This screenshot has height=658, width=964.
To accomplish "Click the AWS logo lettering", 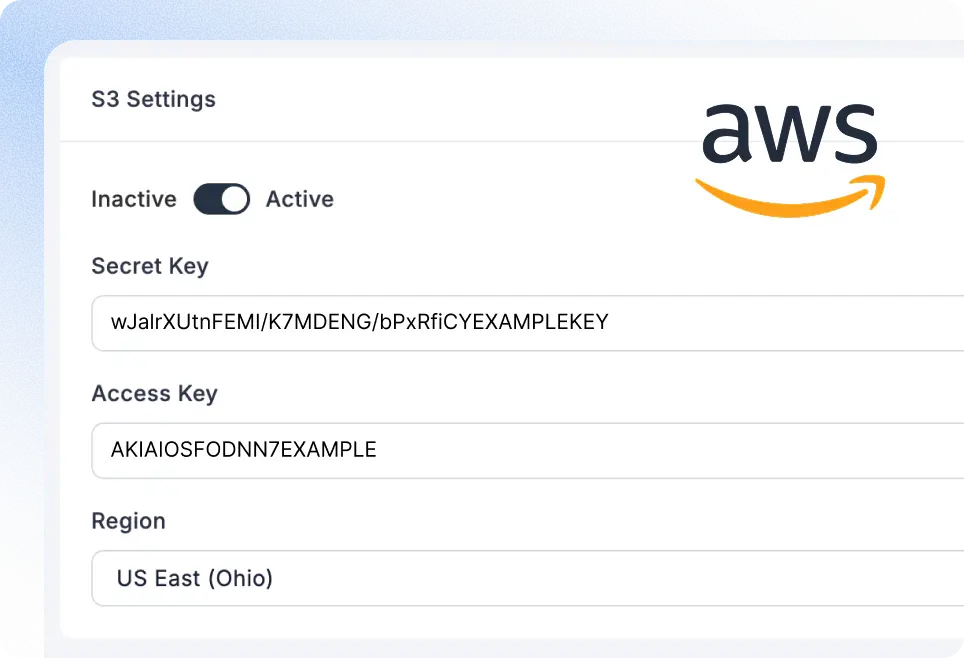I will [x=790, y=133].
